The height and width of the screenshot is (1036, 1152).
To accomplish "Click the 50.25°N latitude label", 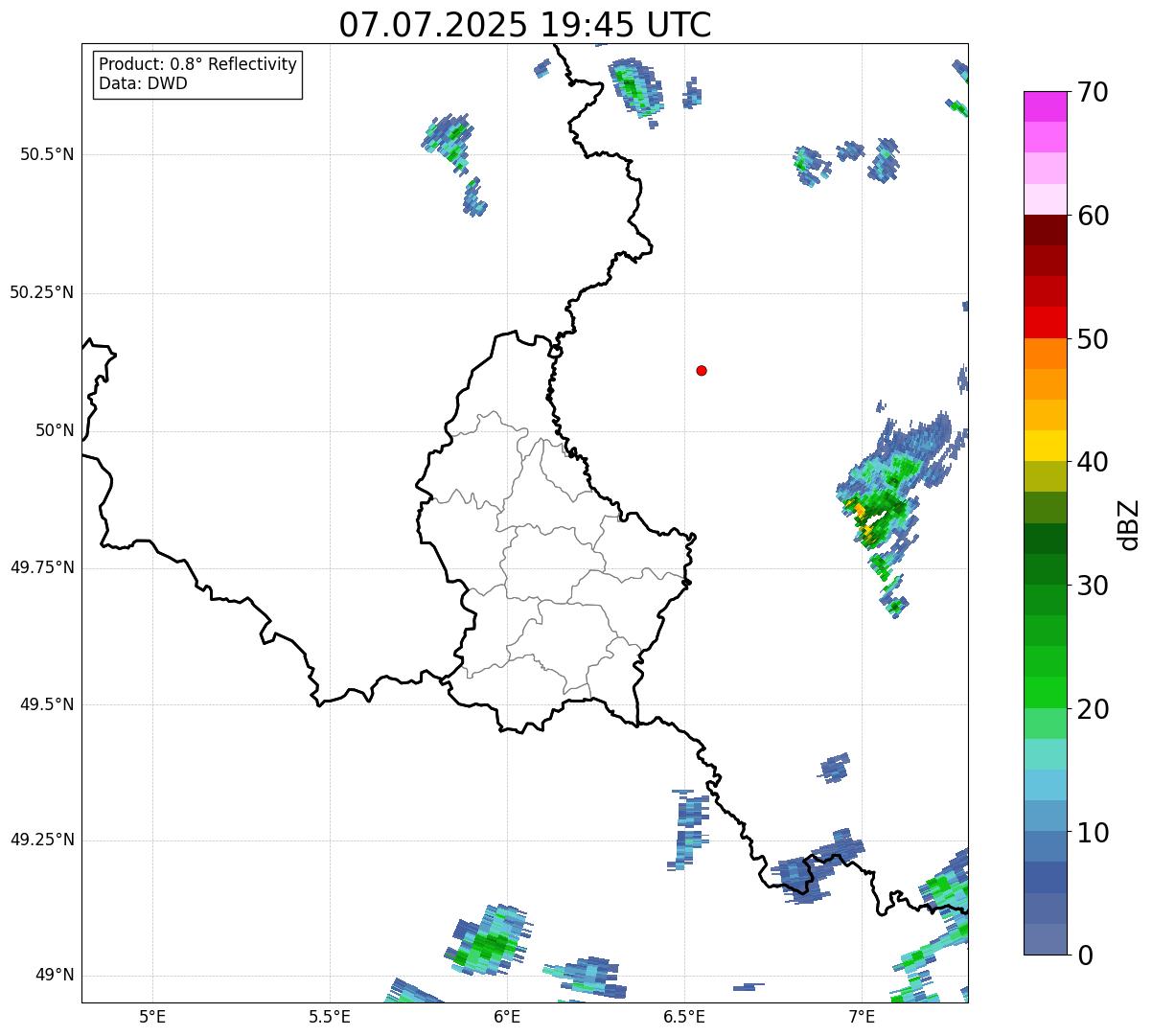I will (x=42, y=292).
